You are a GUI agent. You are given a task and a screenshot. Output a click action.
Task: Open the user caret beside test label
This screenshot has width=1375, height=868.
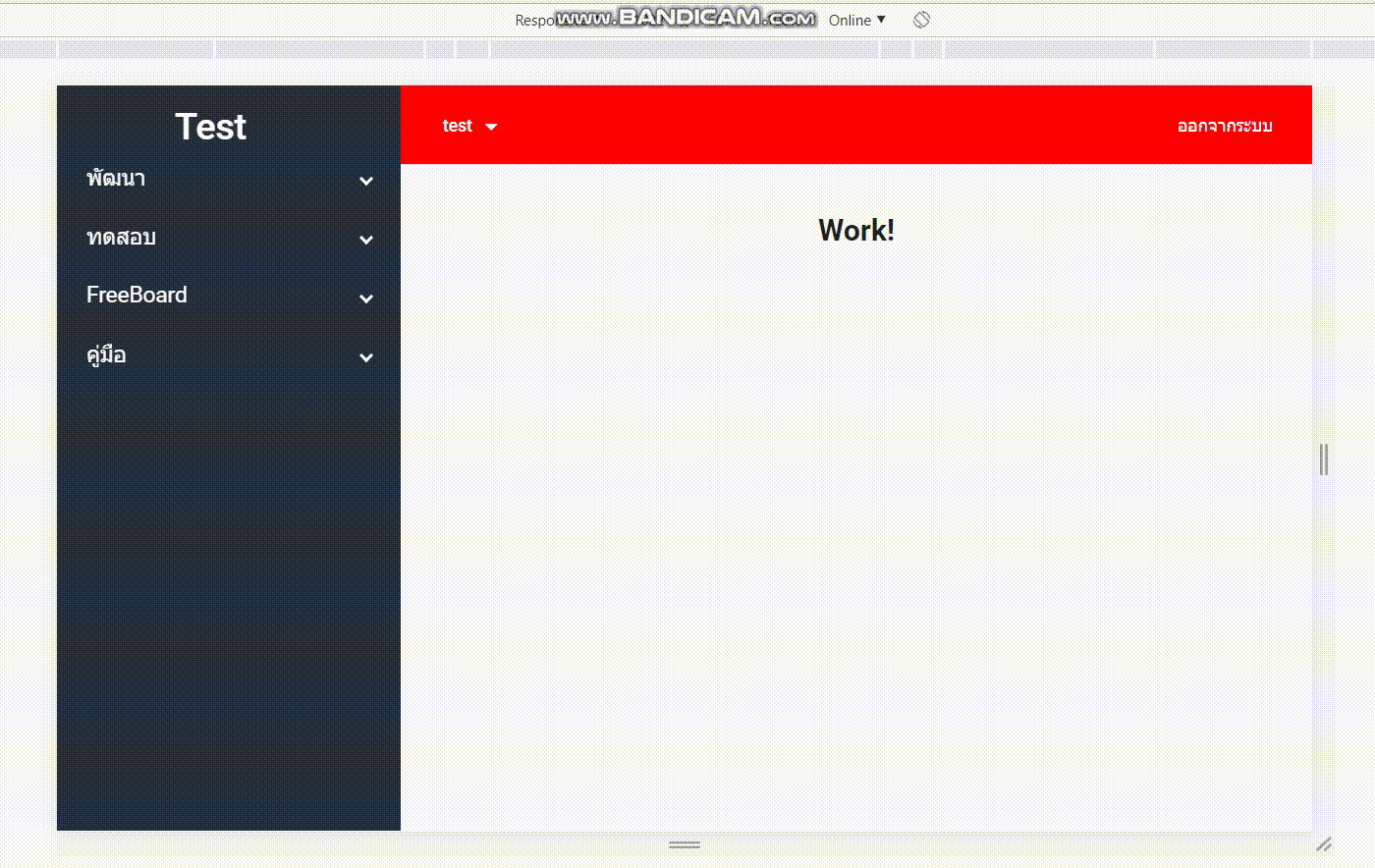pyautogui.click(x=491, y=127)
